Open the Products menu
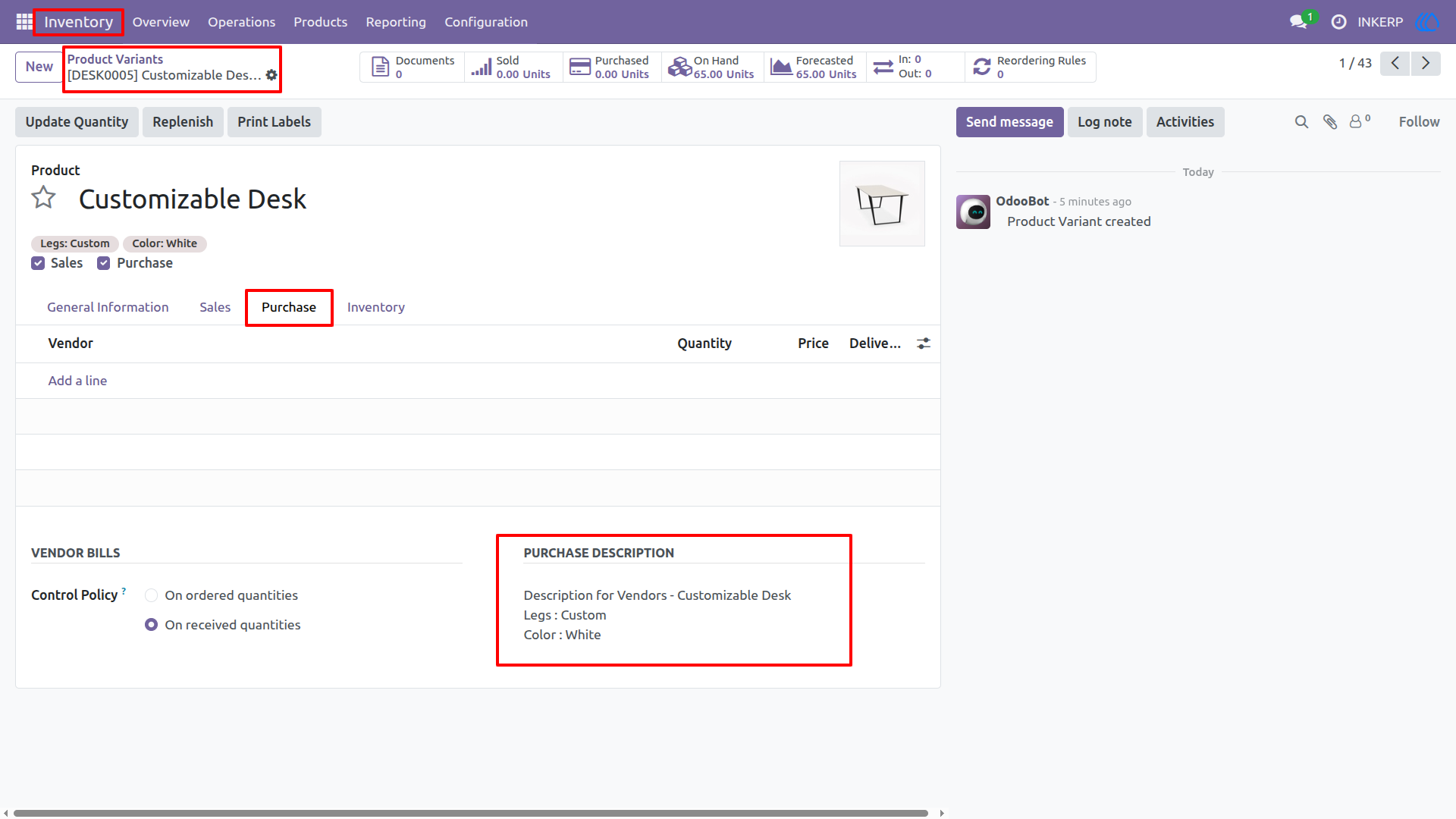1456x819 pixels. 320,22
